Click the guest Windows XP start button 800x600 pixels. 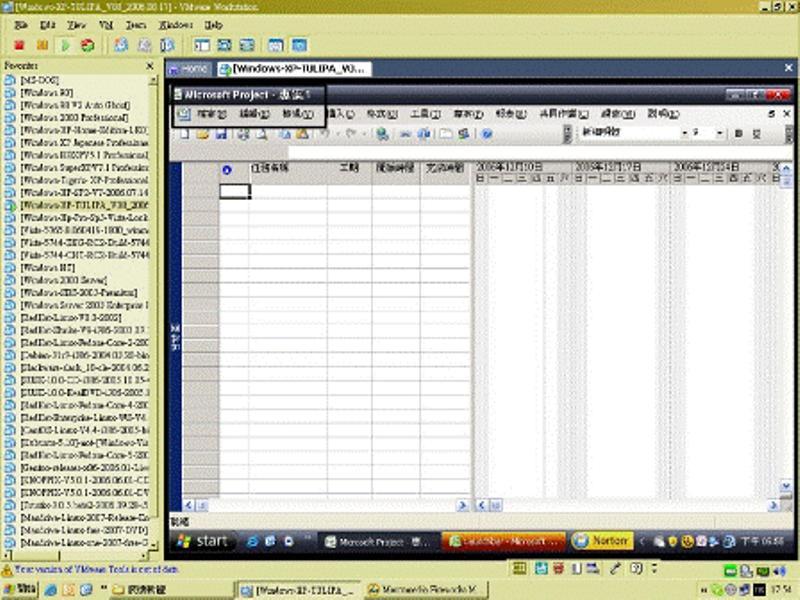[x=202, y=541]
